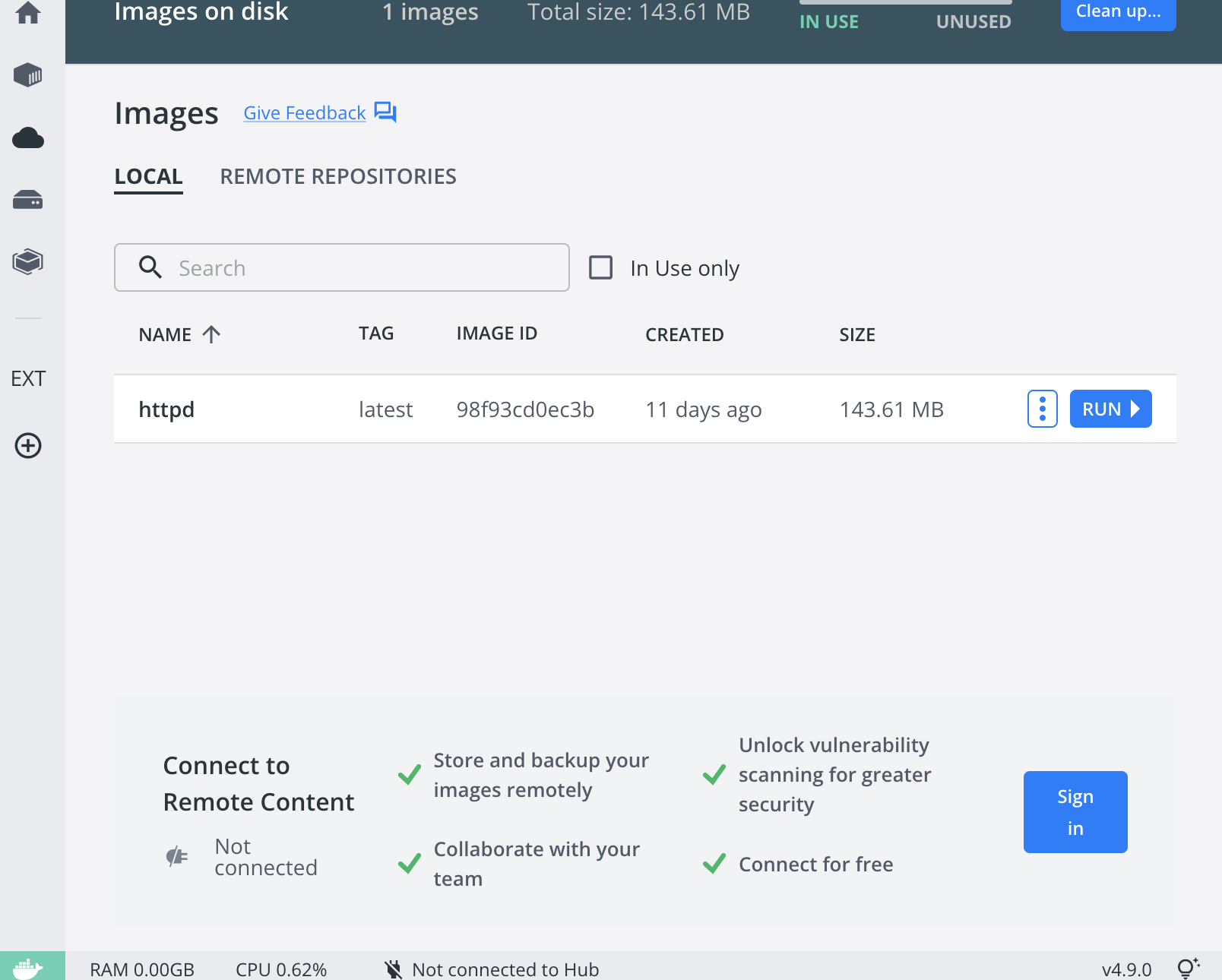Click the feedback chat bubble icon
The height and width of the screenshot is (980, 1222).
click(385, 112)
